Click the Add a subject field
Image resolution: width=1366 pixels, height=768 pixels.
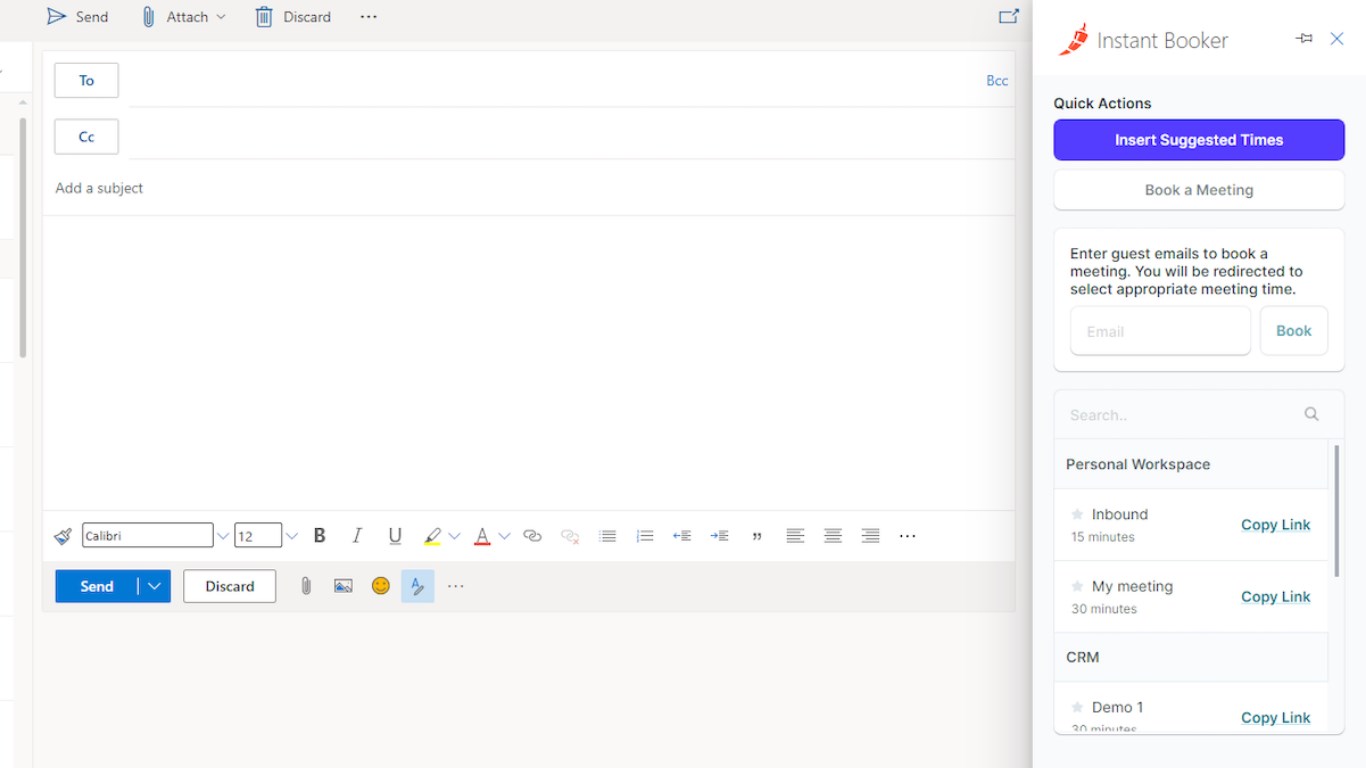tap(528, 188)
